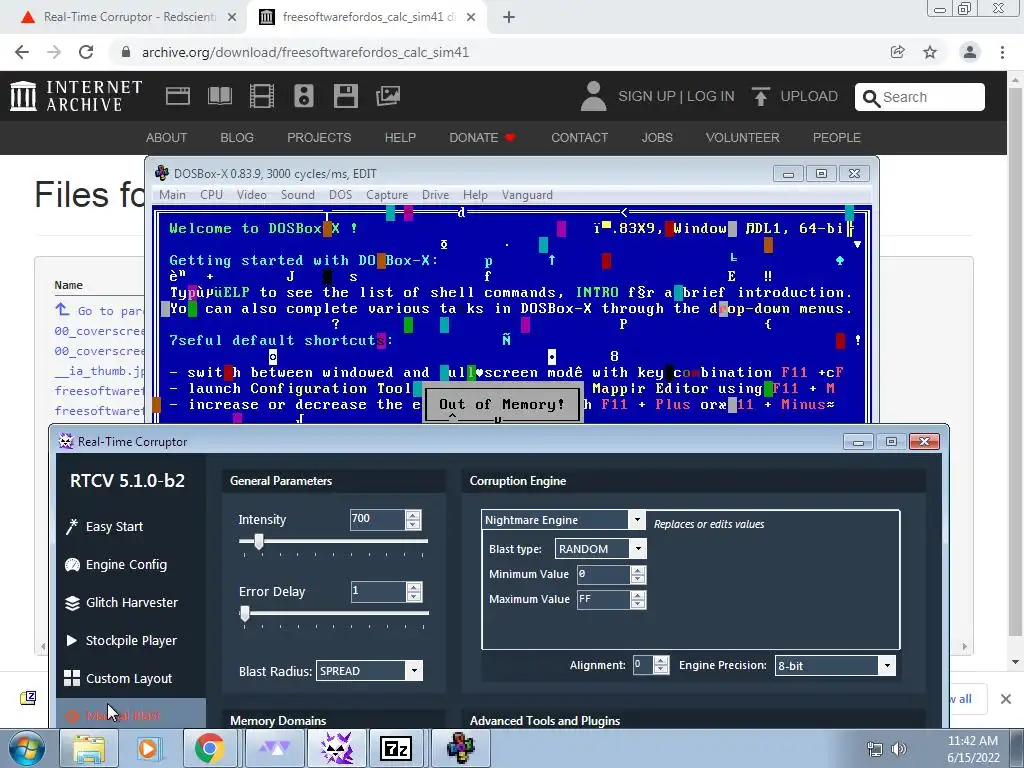1024x768 pixels.
Task: Expand the Blast Radius SPREAD dropdown
Action: (x=414, y=671)
